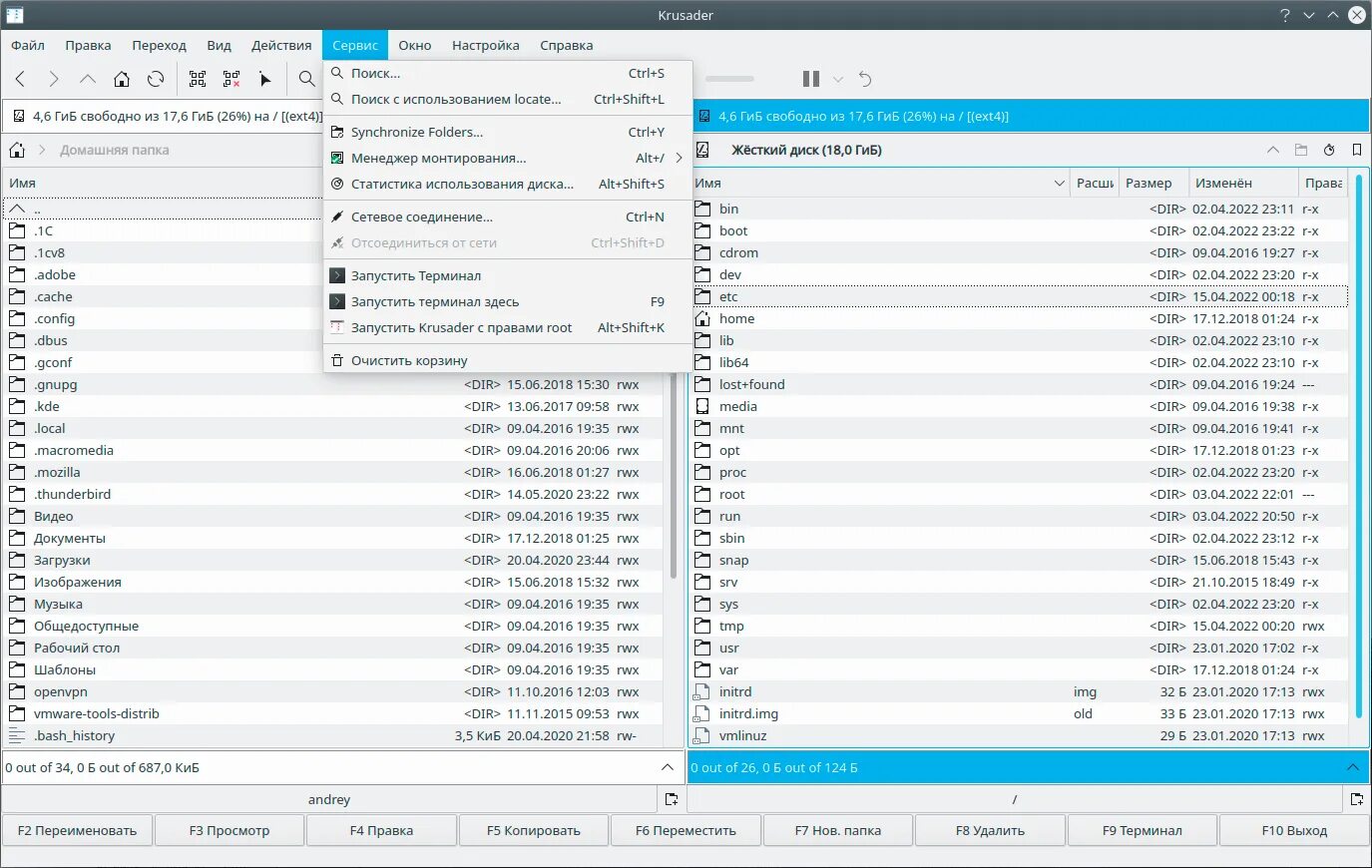
Task: Click F6 Переместить button
Action: pos(686,830)
